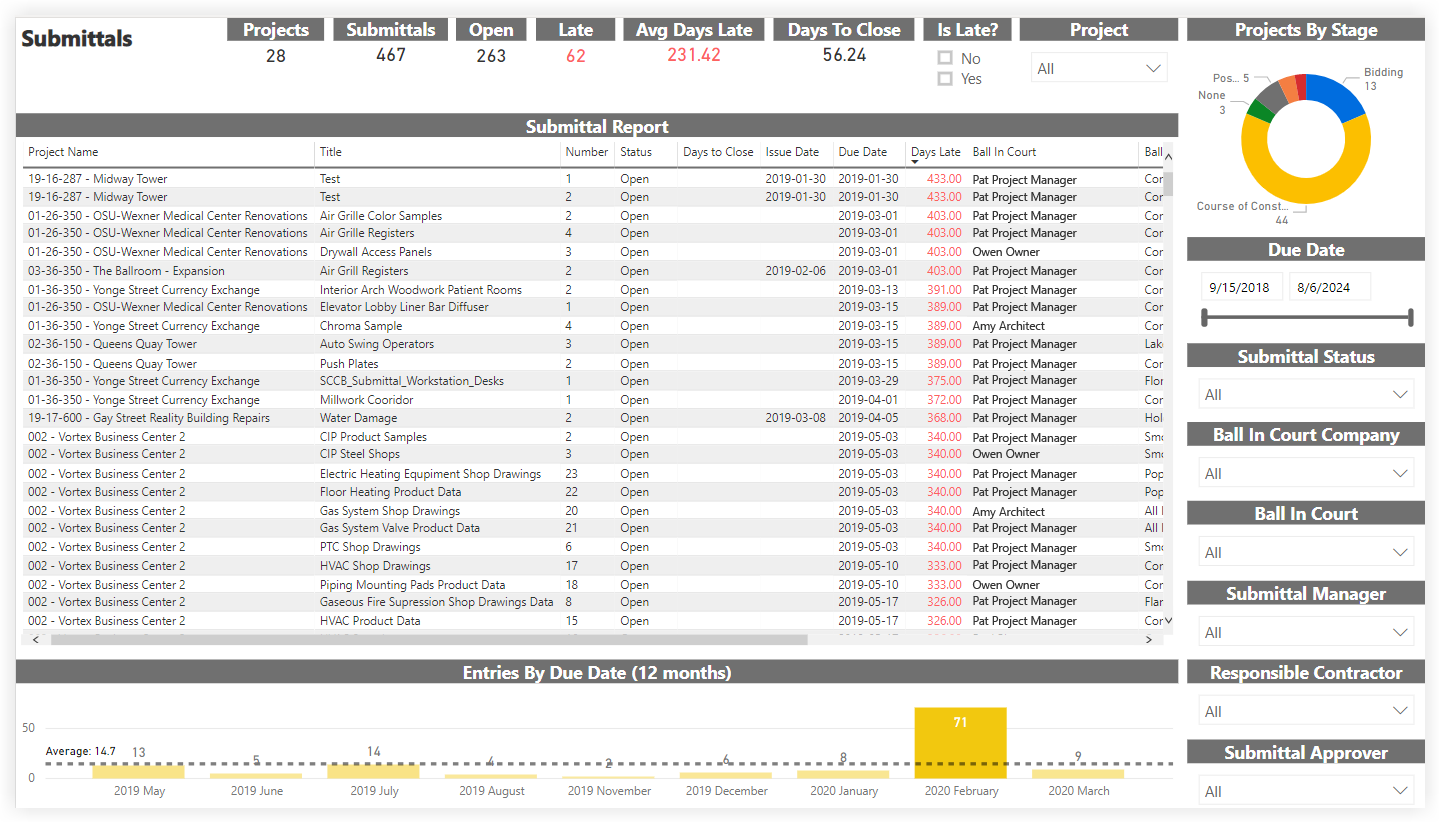Image resolution: width=1440 pixels, height=823 pixels.
Task: Click the Late card value 62
Action: point(575,56)
